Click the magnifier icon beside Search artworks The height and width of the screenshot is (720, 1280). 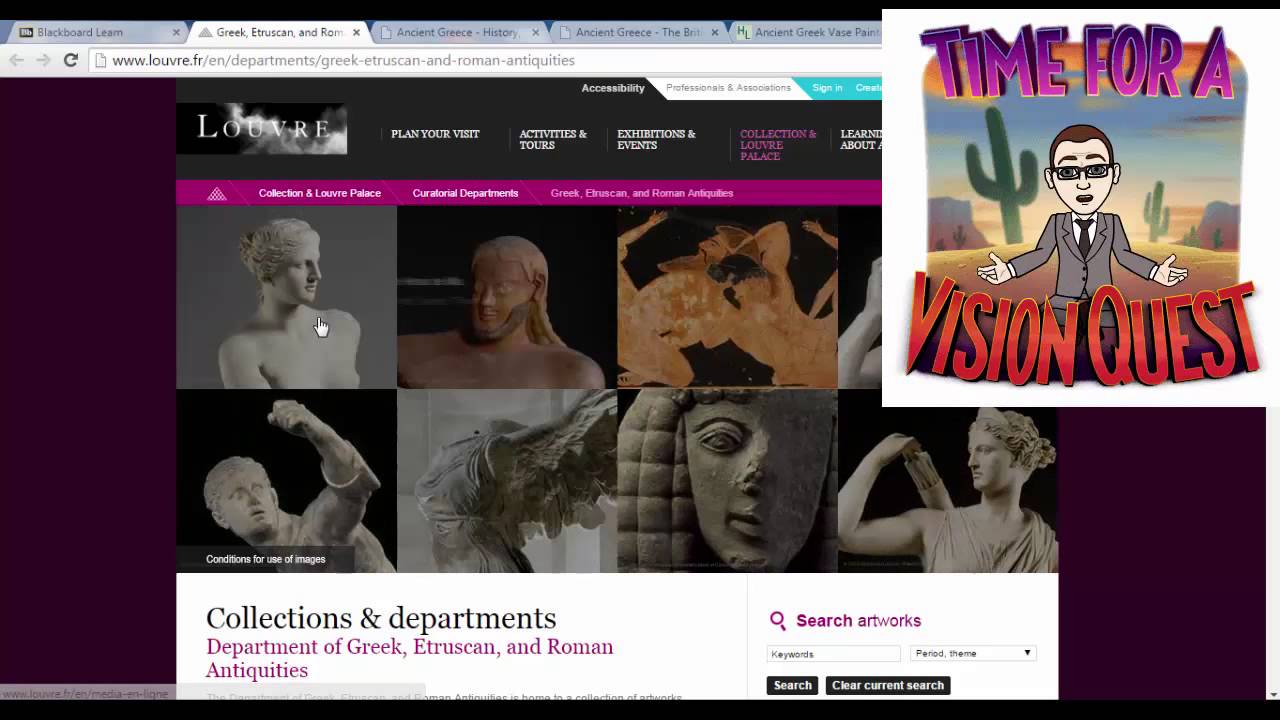point(777,621)
